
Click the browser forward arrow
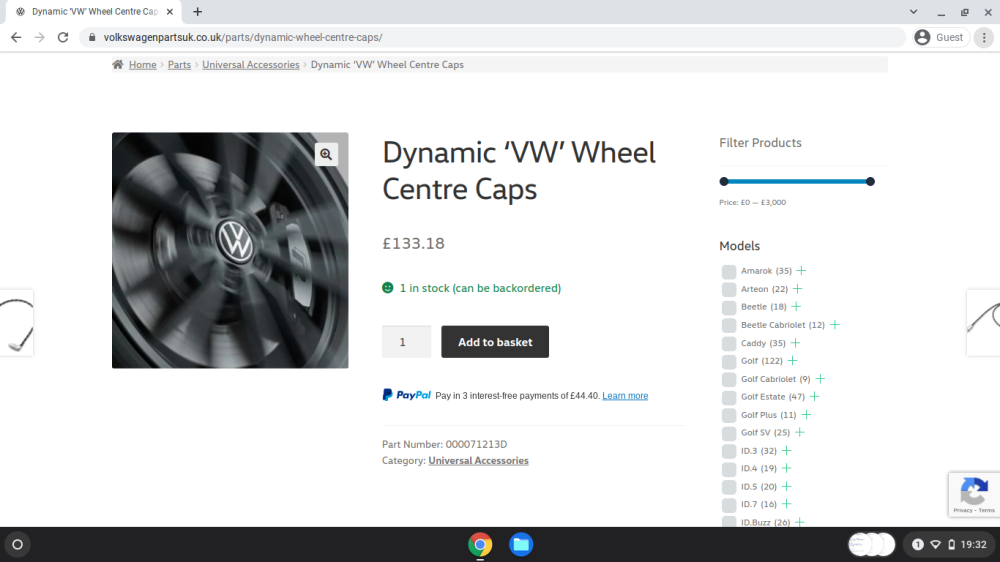pyautogui.click(x=40, y=37)
